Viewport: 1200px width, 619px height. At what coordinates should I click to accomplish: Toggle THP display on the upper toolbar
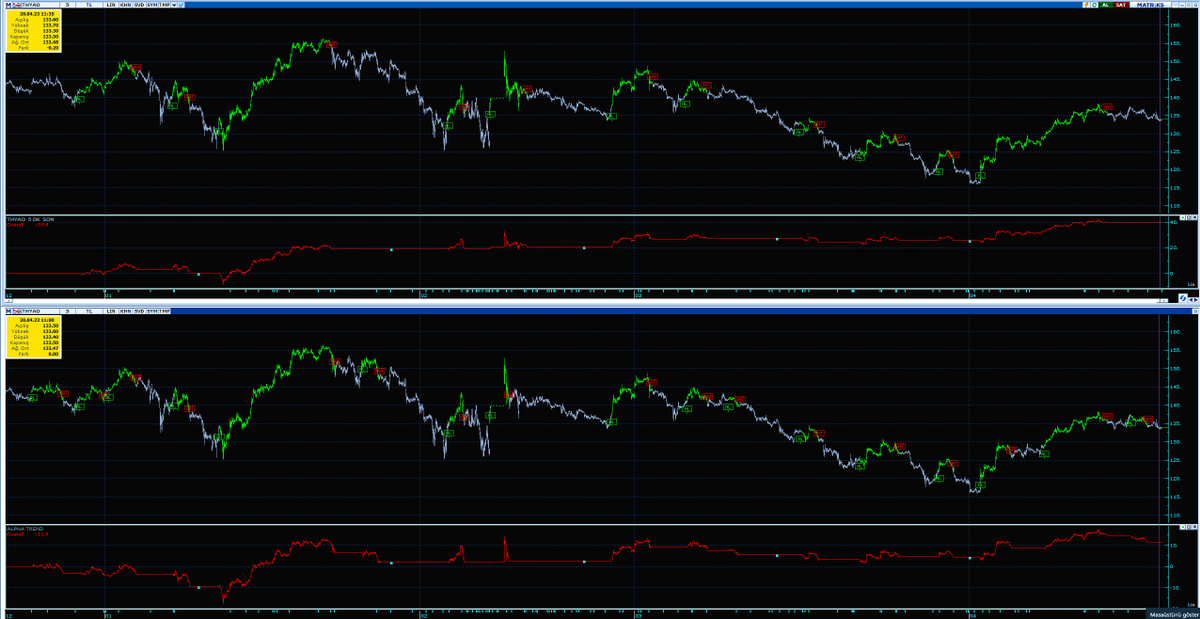coord(164,5)
